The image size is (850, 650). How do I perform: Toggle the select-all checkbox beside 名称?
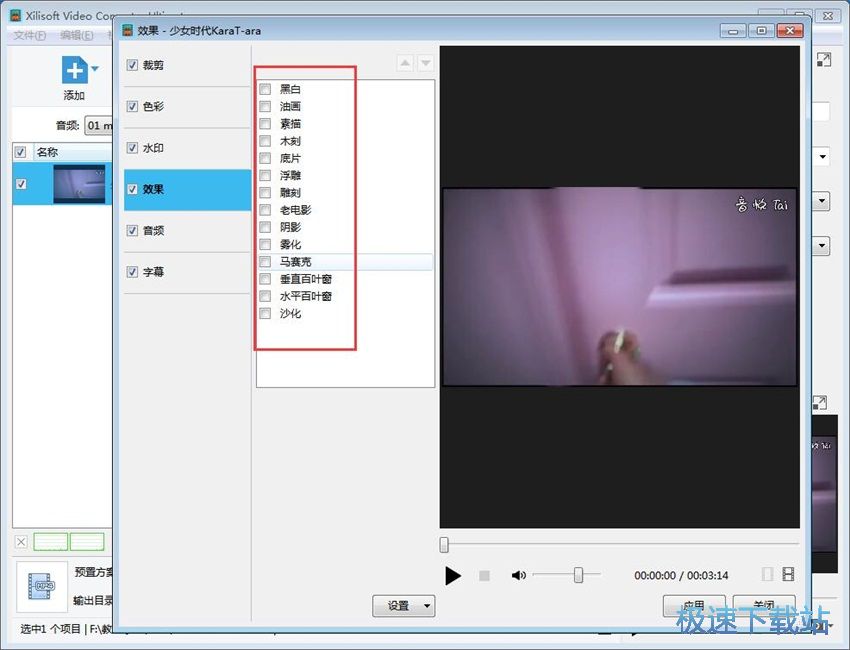click(21, 152)
